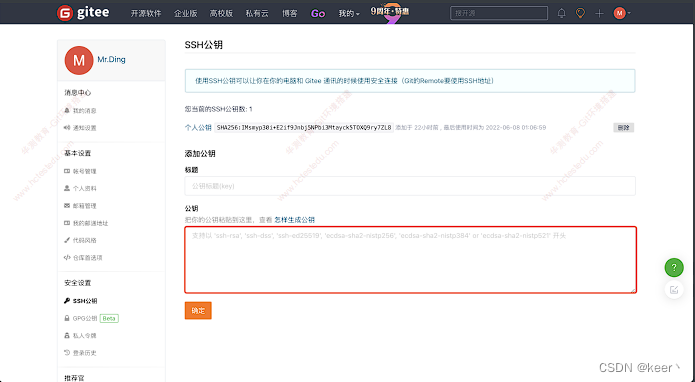
Task: Open the 9周年·特惠 anniversary promo banner
Action: [390, 12]
